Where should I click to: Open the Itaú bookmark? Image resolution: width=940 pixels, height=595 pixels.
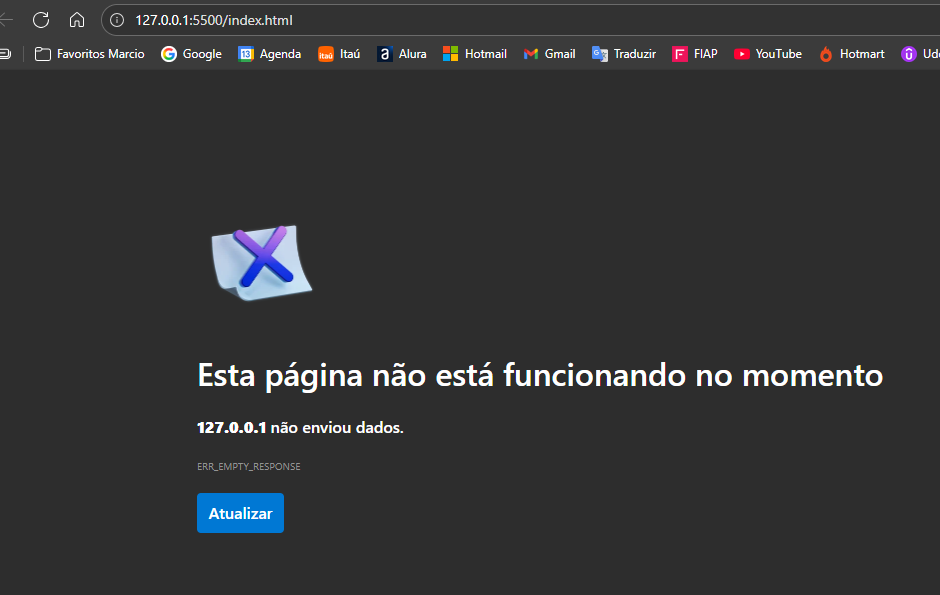339,54
